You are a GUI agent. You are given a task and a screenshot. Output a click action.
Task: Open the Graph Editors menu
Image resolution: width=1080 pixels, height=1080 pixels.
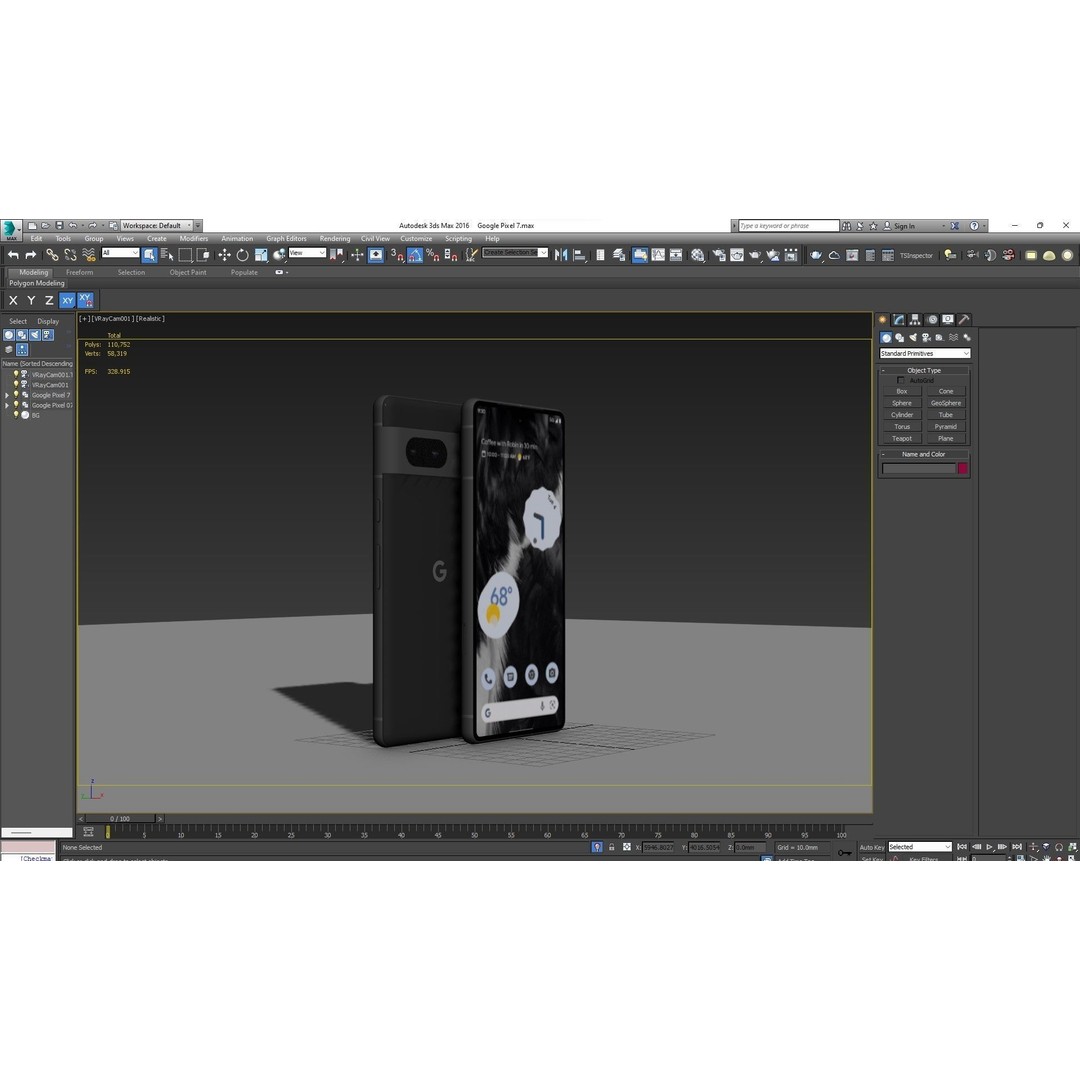287,238
